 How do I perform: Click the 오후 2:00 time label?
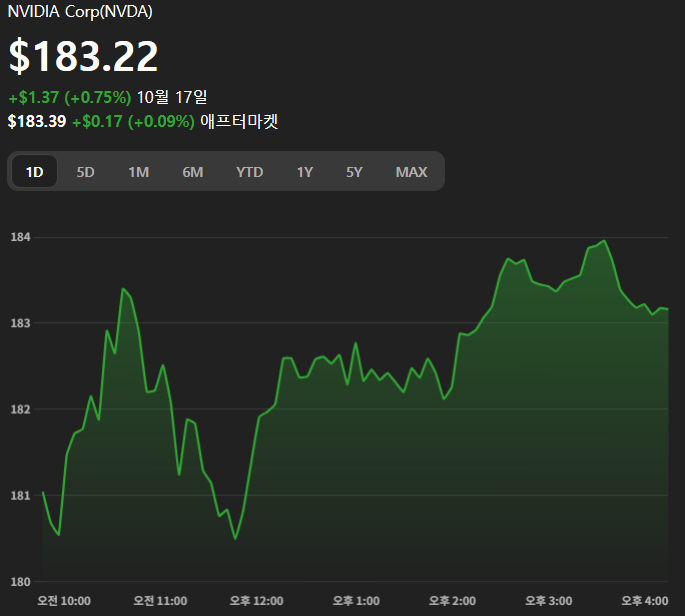pos(452,601)
